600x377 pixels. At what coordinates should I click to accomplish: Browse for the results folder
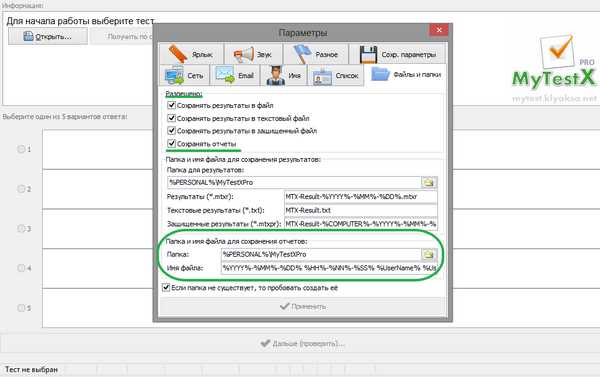429,182
